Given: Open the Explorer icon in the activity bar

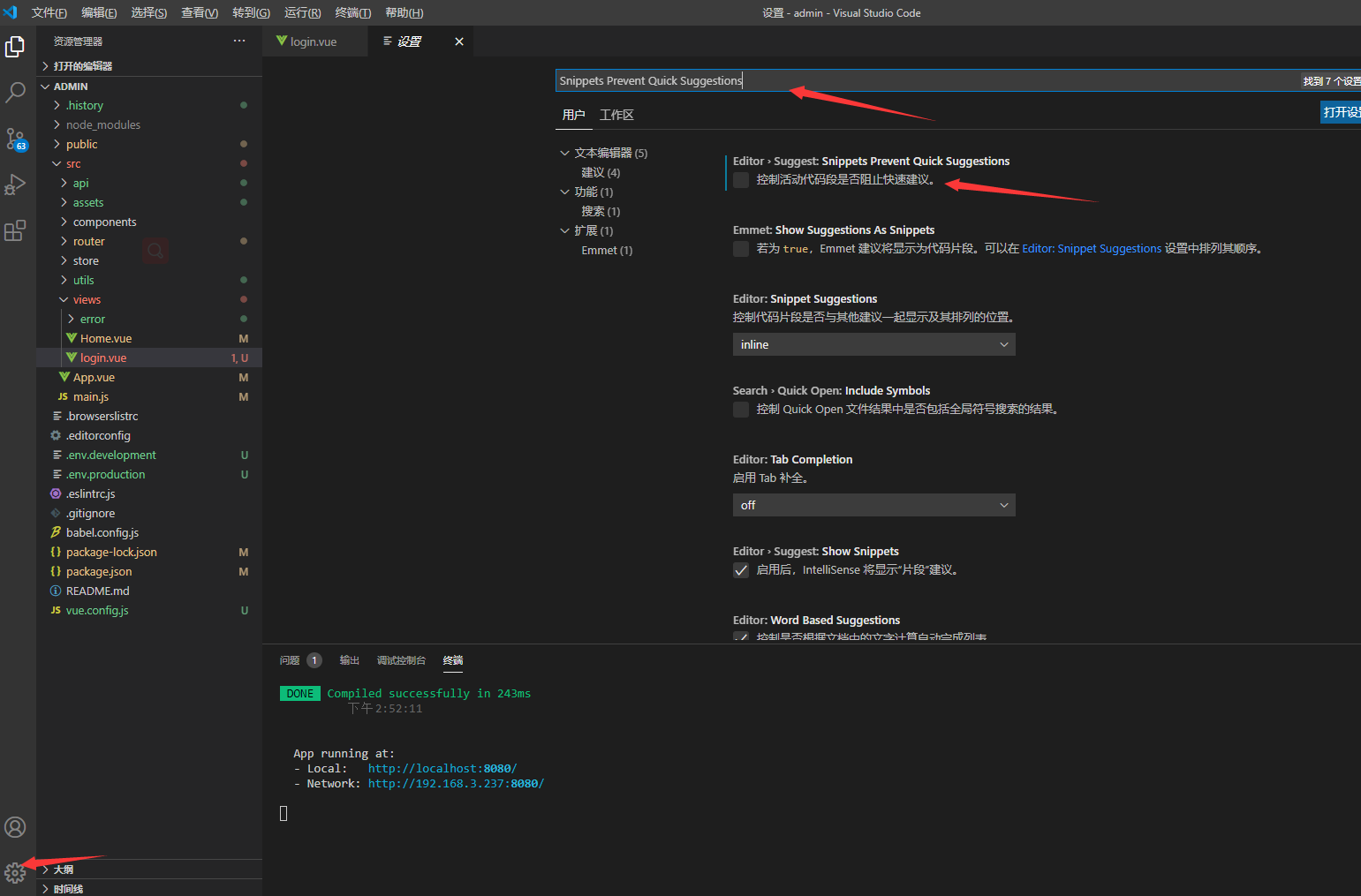Looking at the screenshot, I should click(x=16, y=47).
